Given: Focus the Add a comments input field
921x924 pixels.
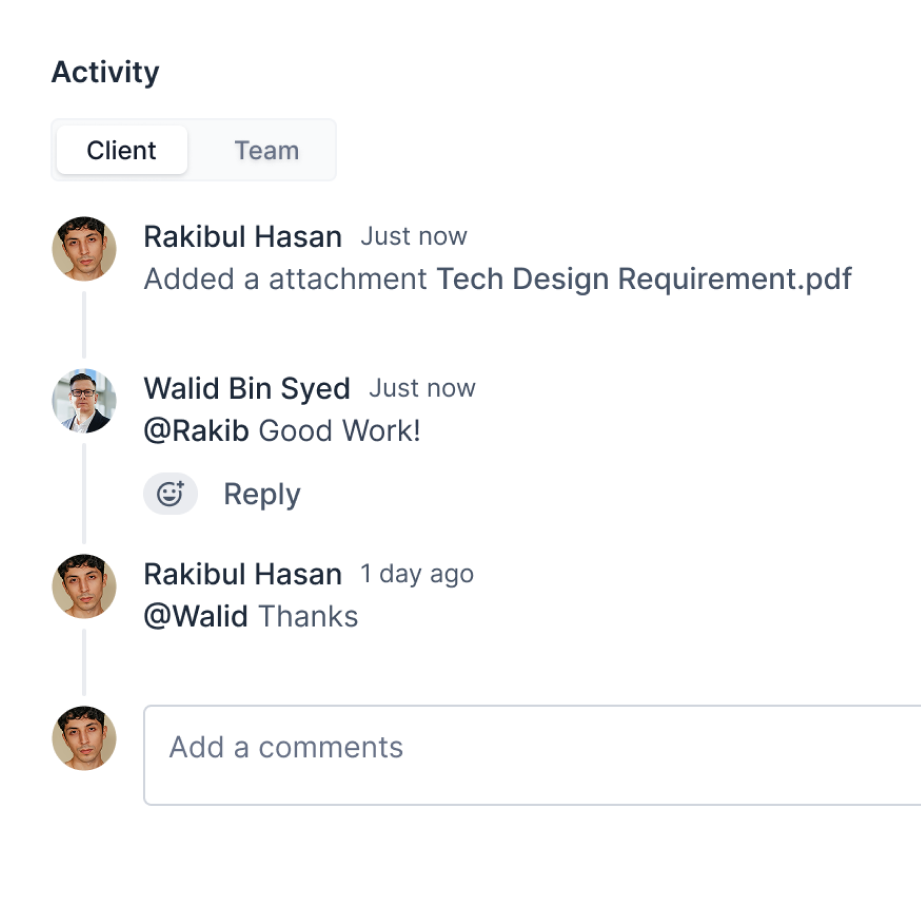Looking at the screenshot, I should [x=533, y=755].
